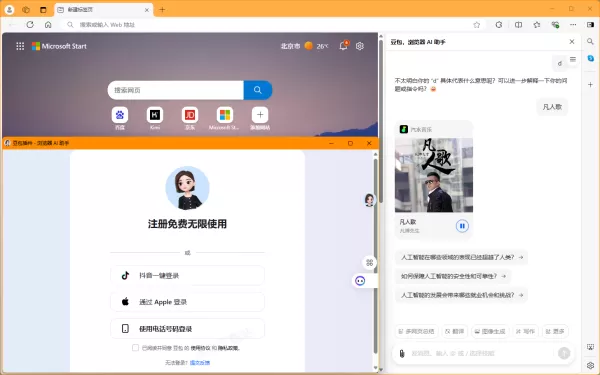Open the browser settings and more menu
This screenshot has width=600, height=375.
coord(573,24)
